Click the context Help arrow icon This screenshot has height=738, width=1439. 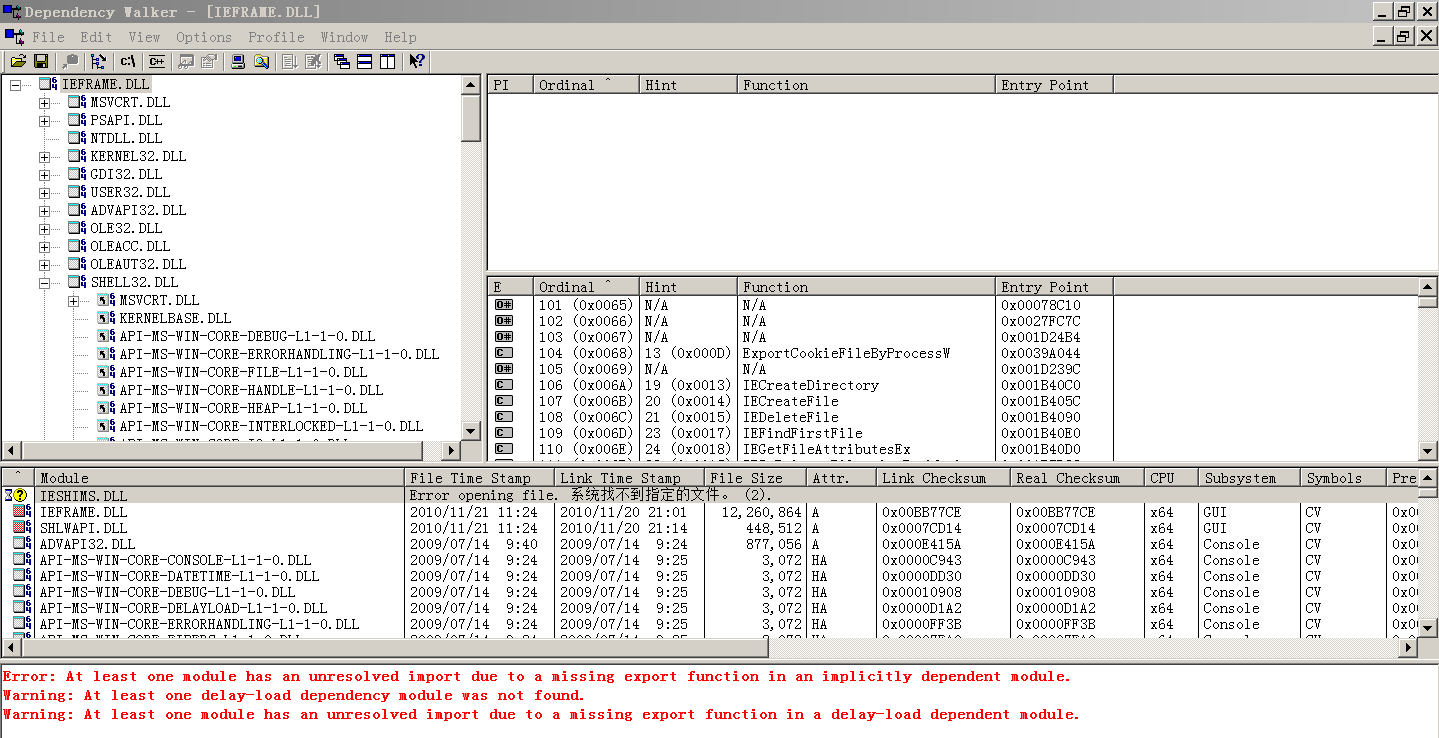tap(417, 61)
